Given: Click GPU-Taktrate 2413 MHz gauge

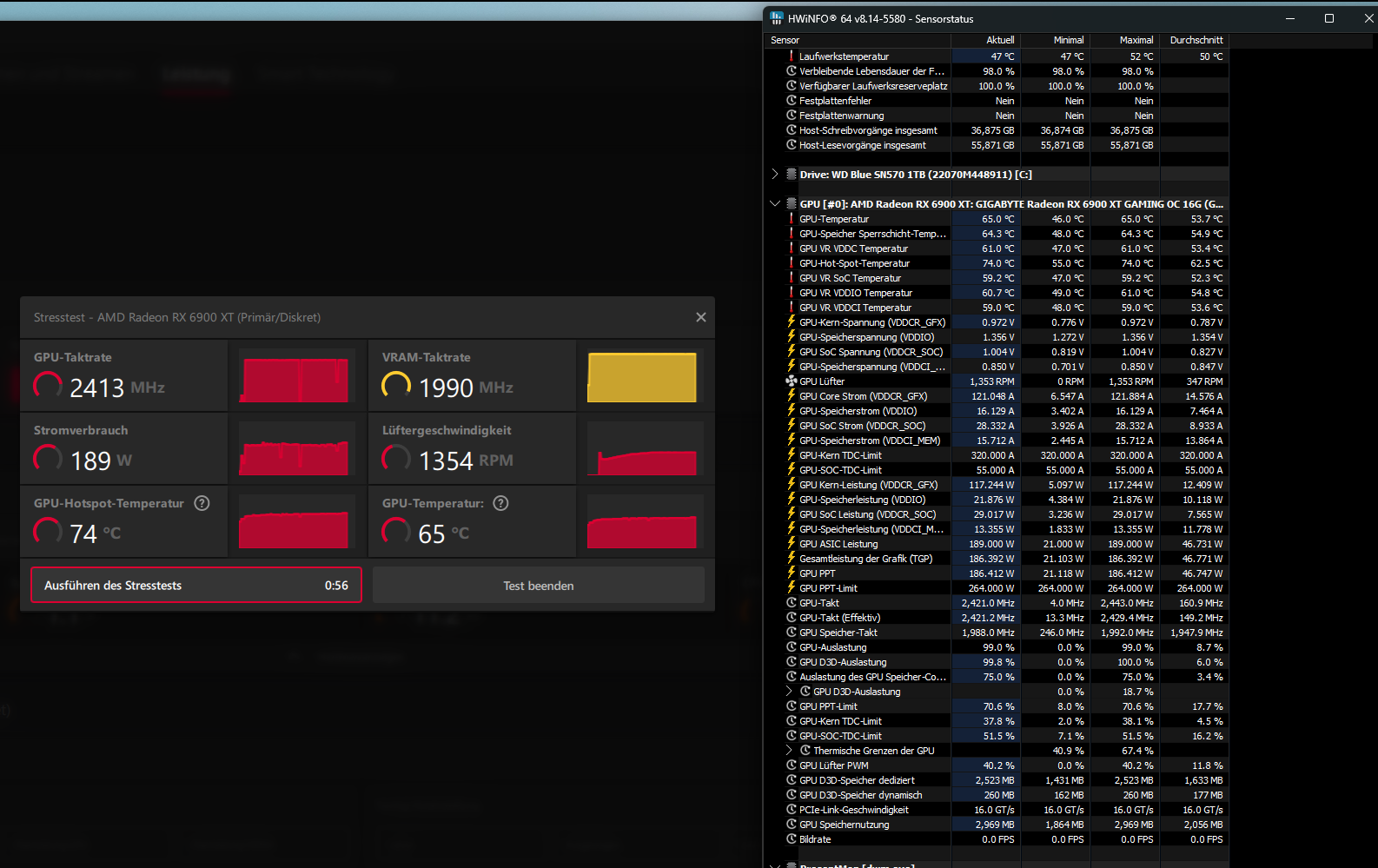Looking at the screenshot, I should coord(48,385).
